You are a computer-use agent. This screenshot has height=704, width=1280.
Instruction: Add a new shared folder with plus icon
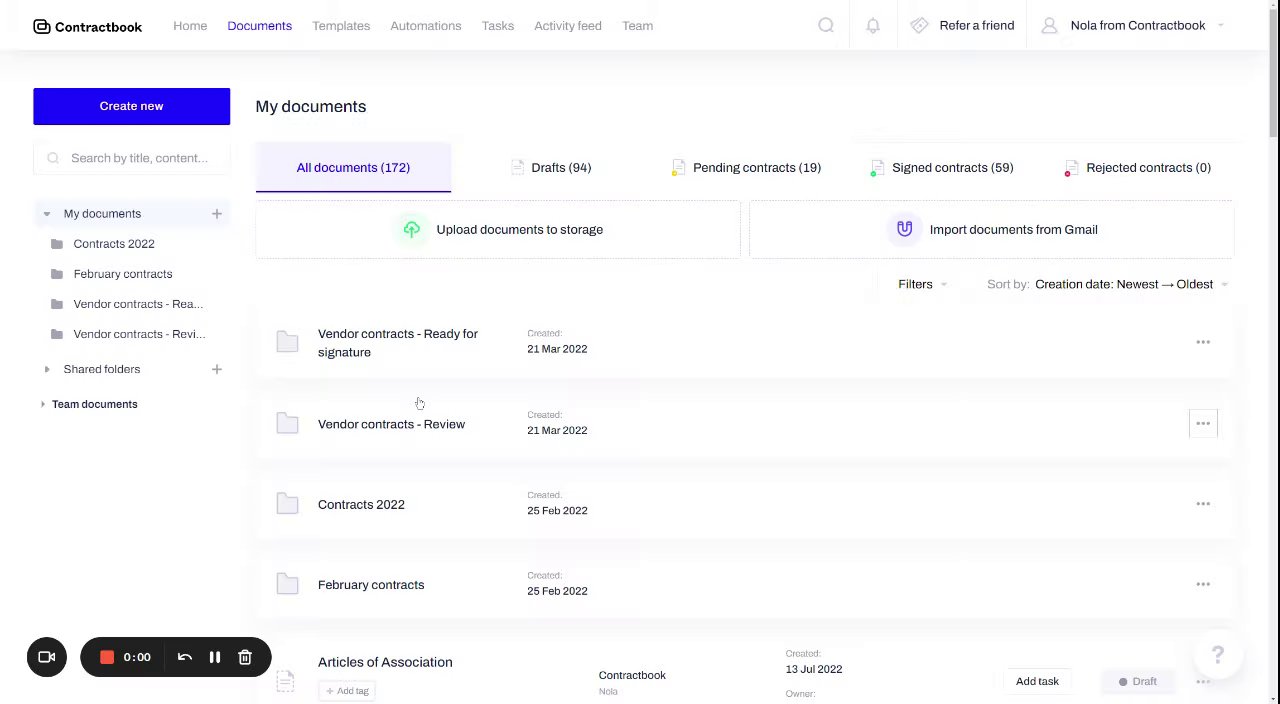coord(216,369)
